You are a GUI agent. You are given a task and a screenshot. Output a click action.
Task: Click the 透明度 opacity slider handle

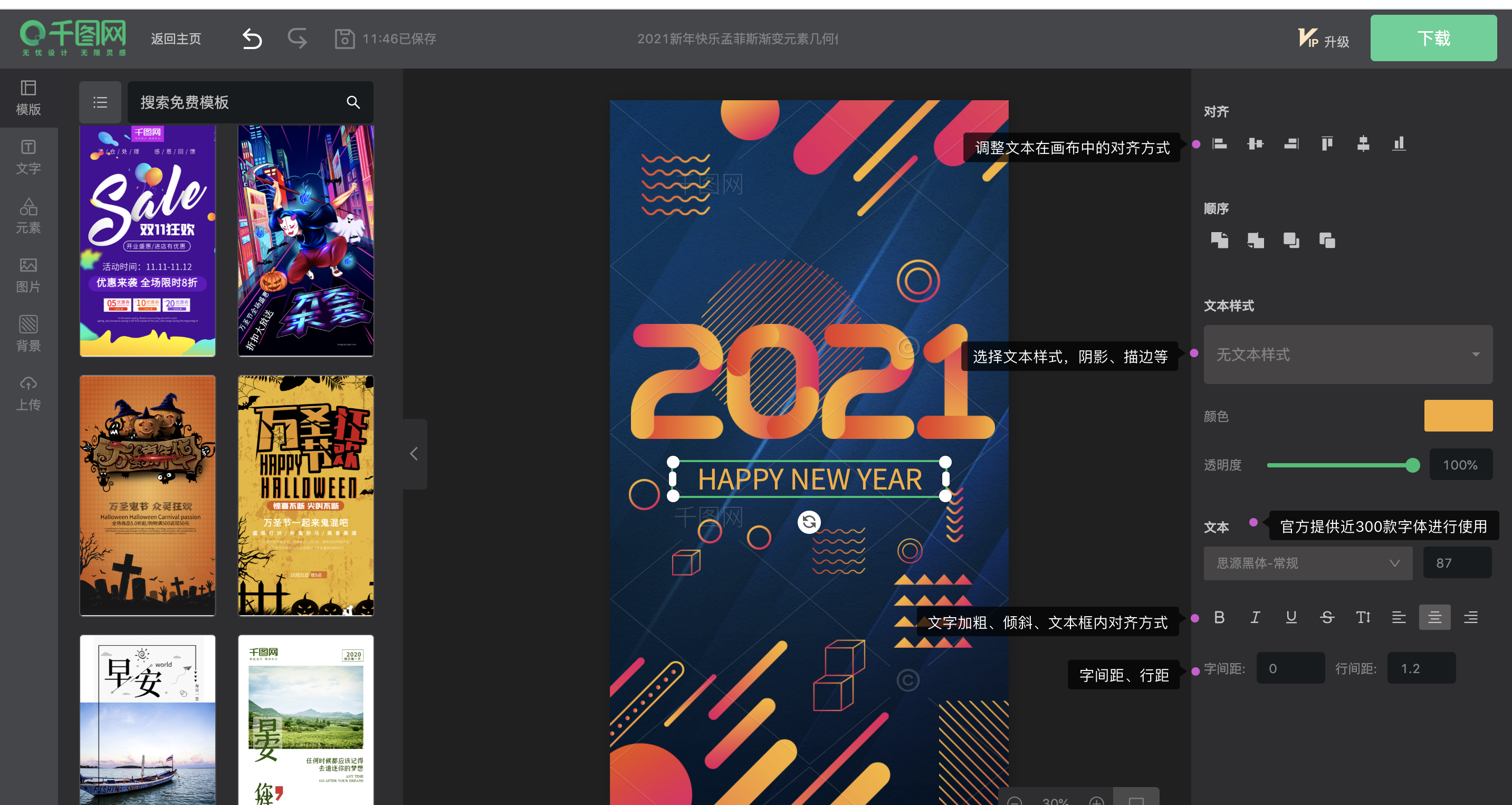pyautogui.click(x=1412, y=465)
